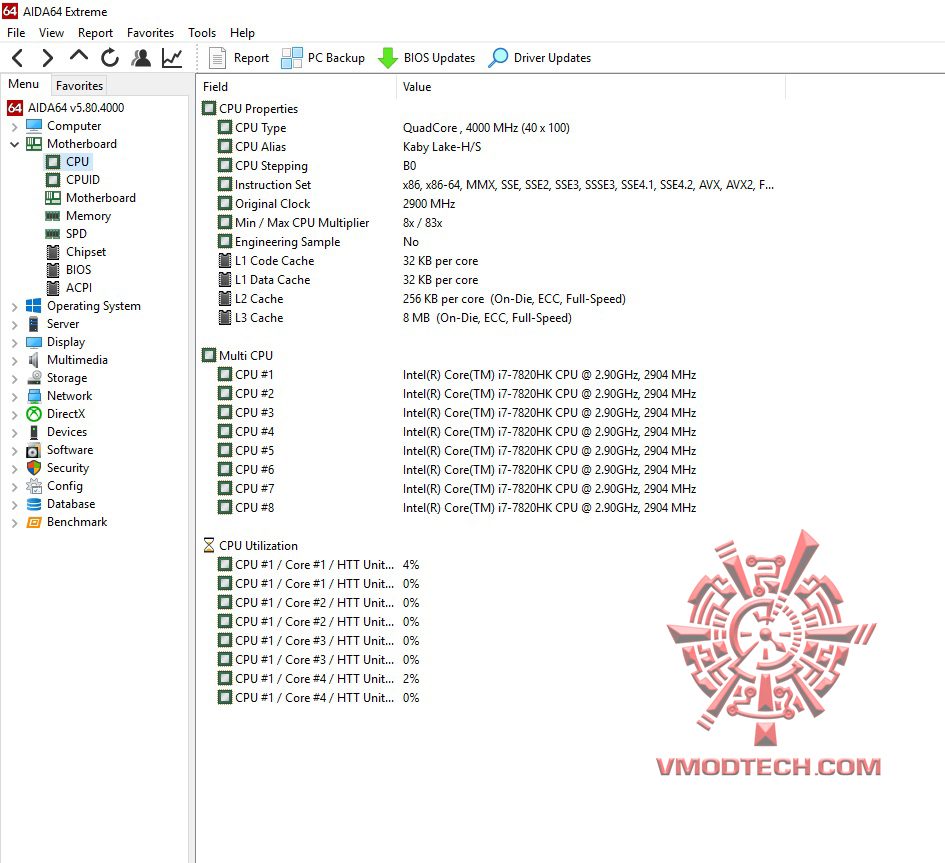Click the L2 Cache chip icon
The height and width of the screenshot is (863, 945).
tap(224, 299)
